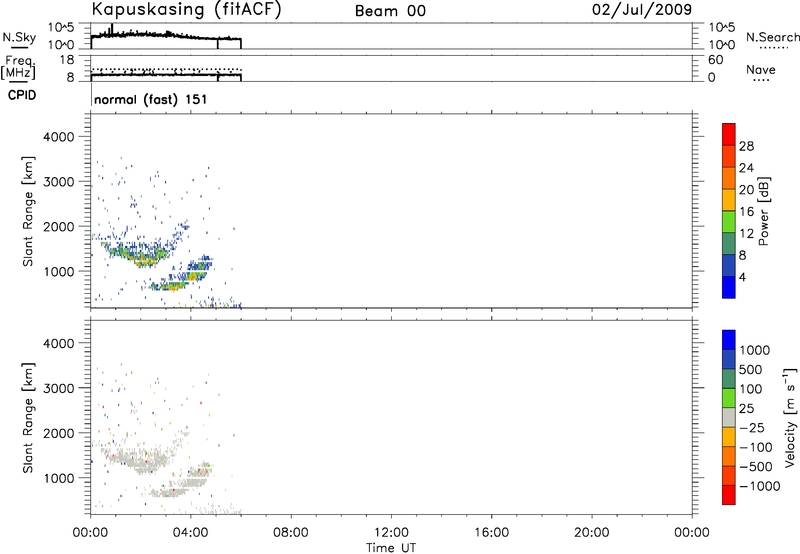Click the green segment of Velocity colorbar
Image resolution: width=800 pixels, height=554 pixels.
[x=729, y=398]
